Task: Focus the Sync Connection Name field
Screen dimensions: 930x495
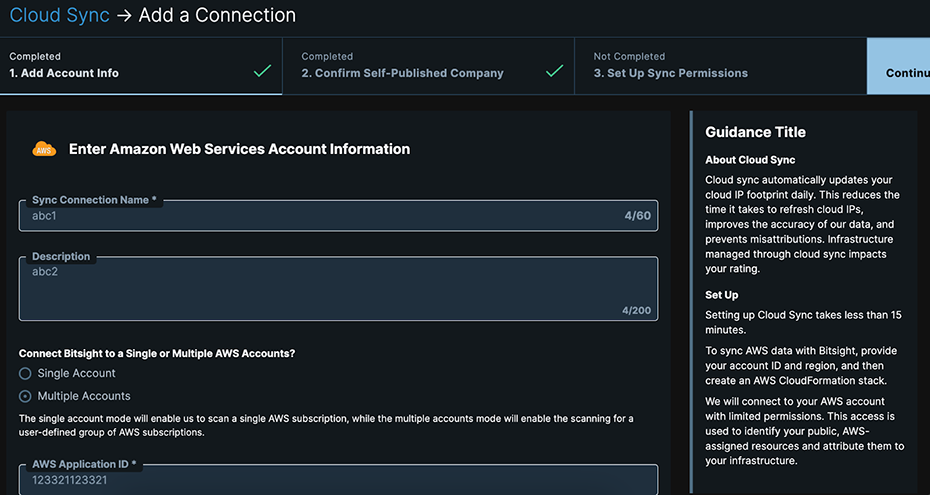Action: pyautogui.click(x=320, y=216)
